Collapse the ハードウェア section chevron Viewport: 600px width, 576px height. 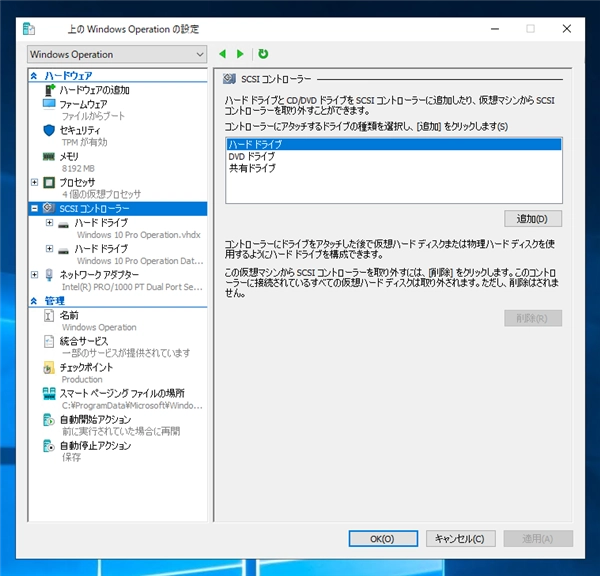coord(34,76)
